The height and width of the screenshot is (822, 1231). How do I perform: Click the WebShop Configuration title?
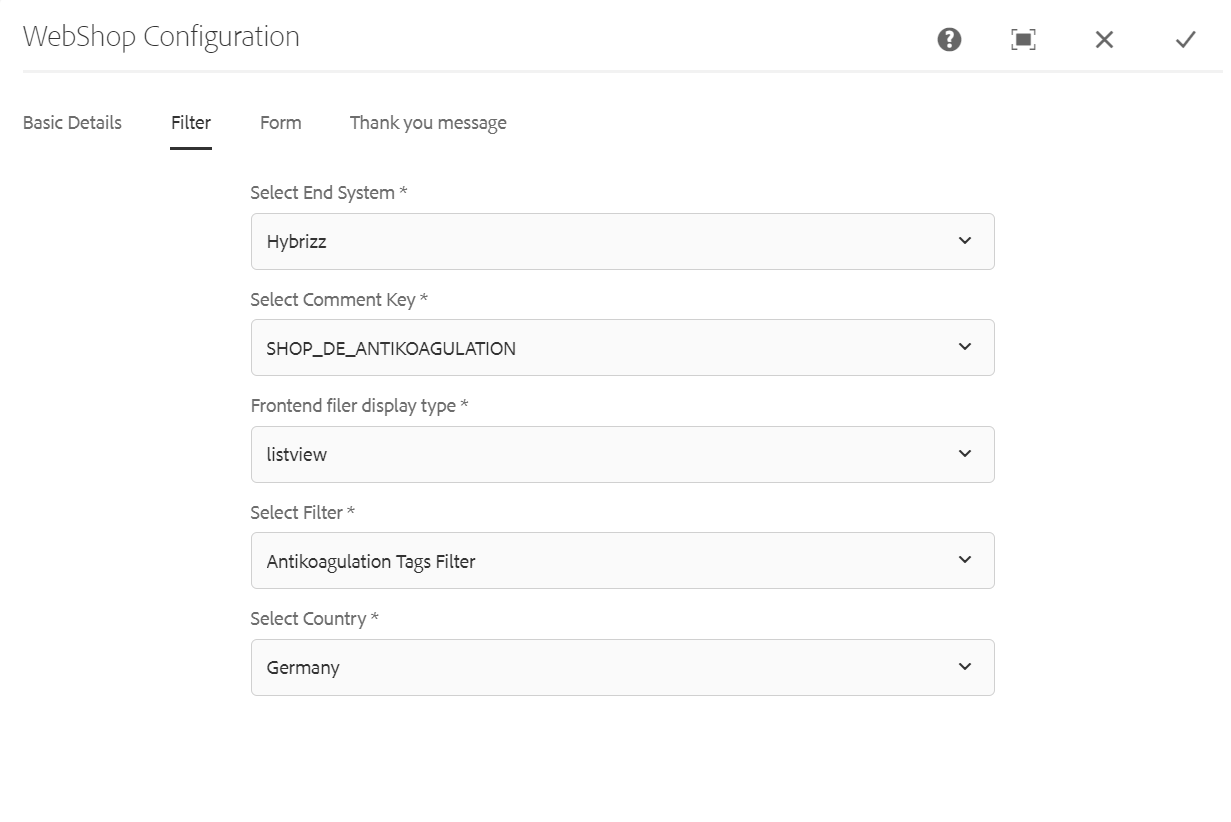pos(161,37)
